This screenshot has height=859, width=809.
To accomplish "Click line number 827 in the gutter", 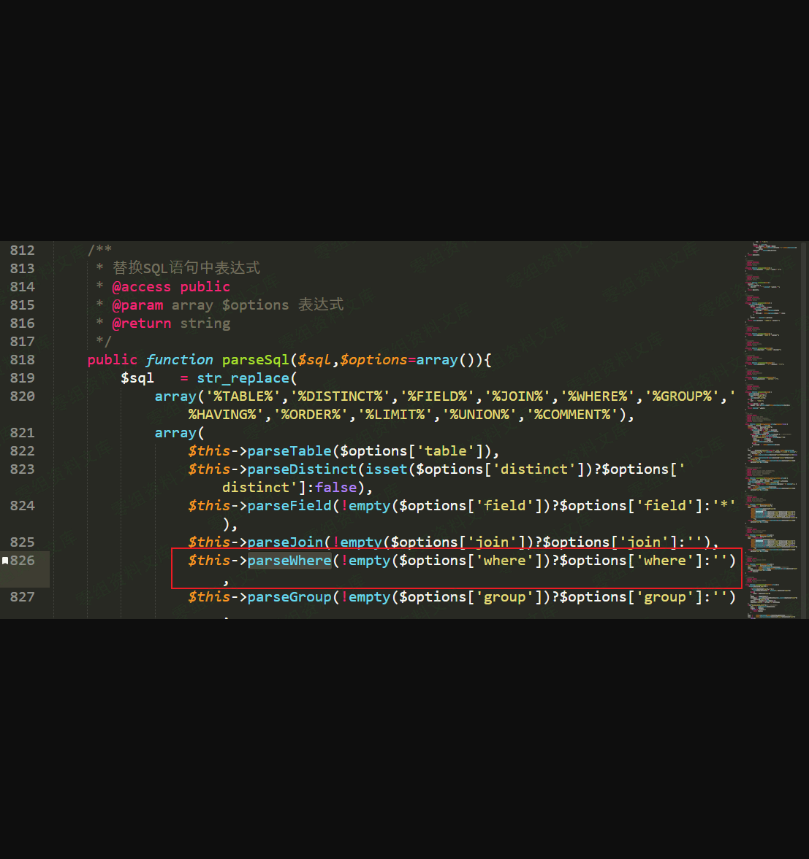I will [x=22, y=597].
